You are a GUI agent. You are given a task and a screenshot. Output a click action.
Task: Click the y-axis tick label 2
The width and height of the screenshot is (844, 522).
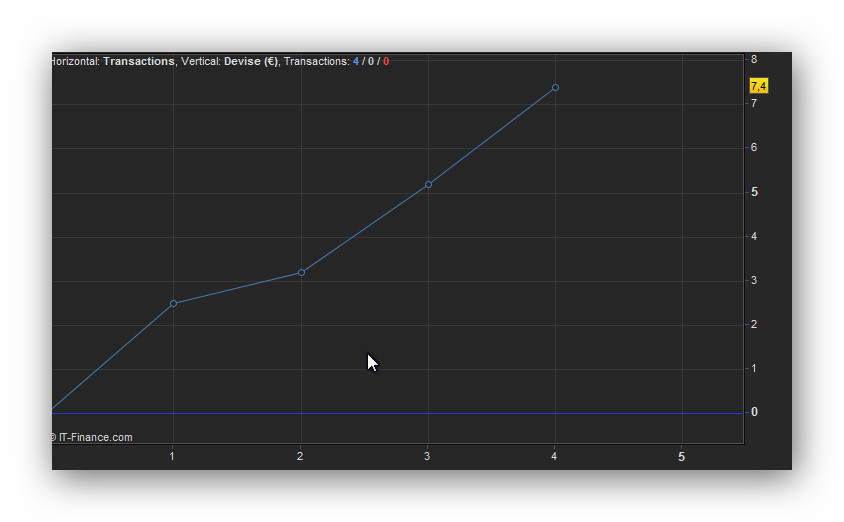click(x=754, y=325)
